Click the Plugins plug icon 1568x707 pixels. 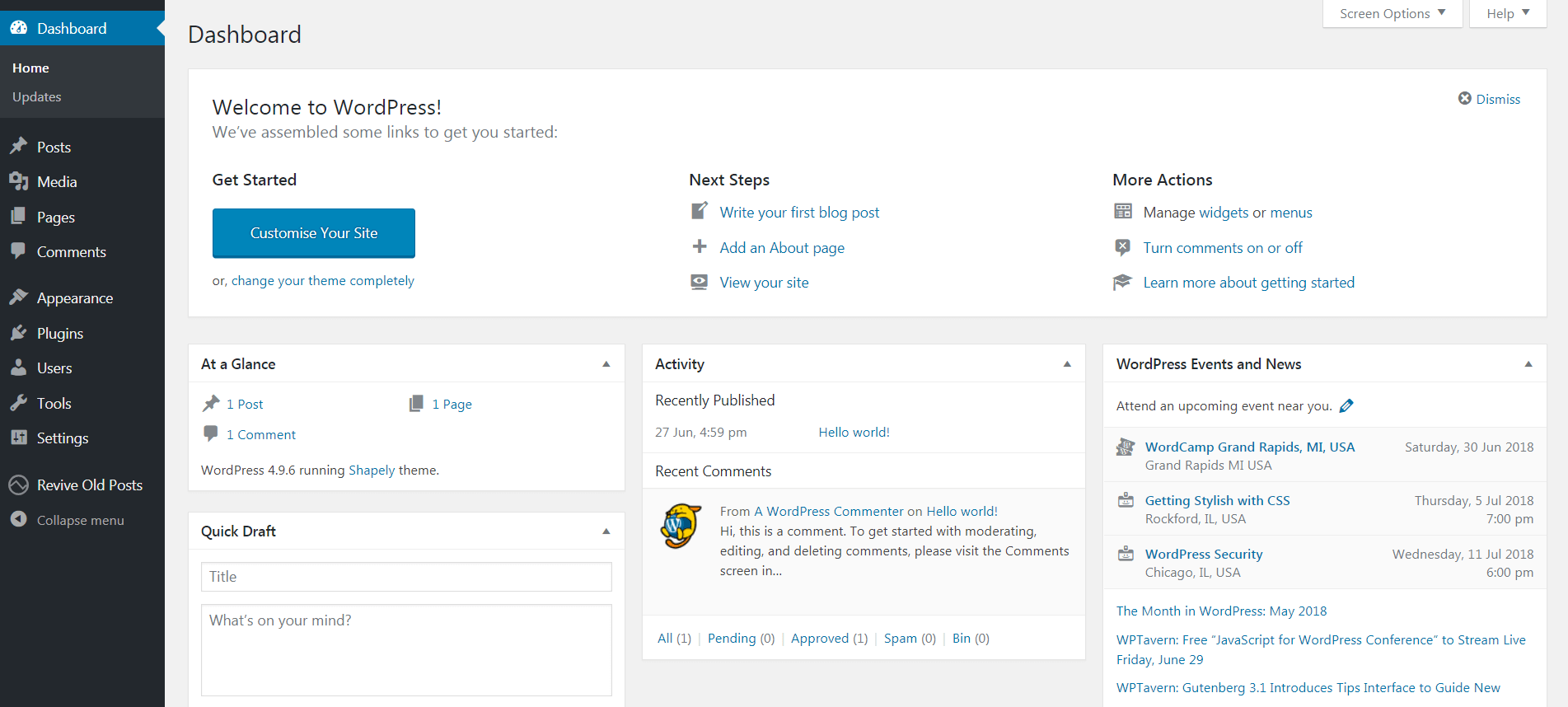(x=19, y=333)
